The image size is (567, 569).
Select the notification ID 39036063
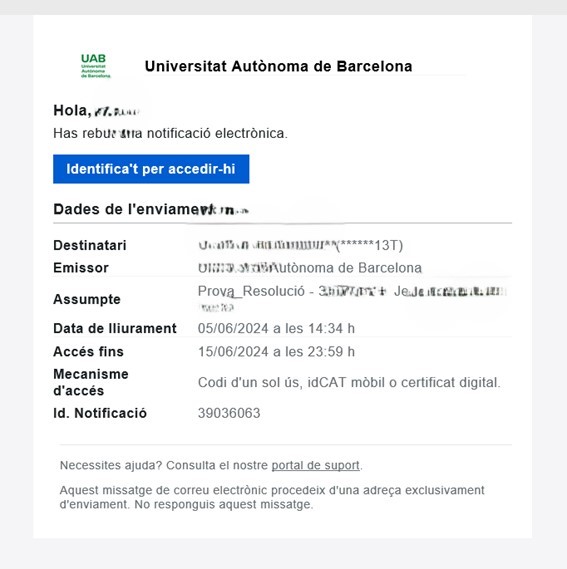[x=229, y=413]
